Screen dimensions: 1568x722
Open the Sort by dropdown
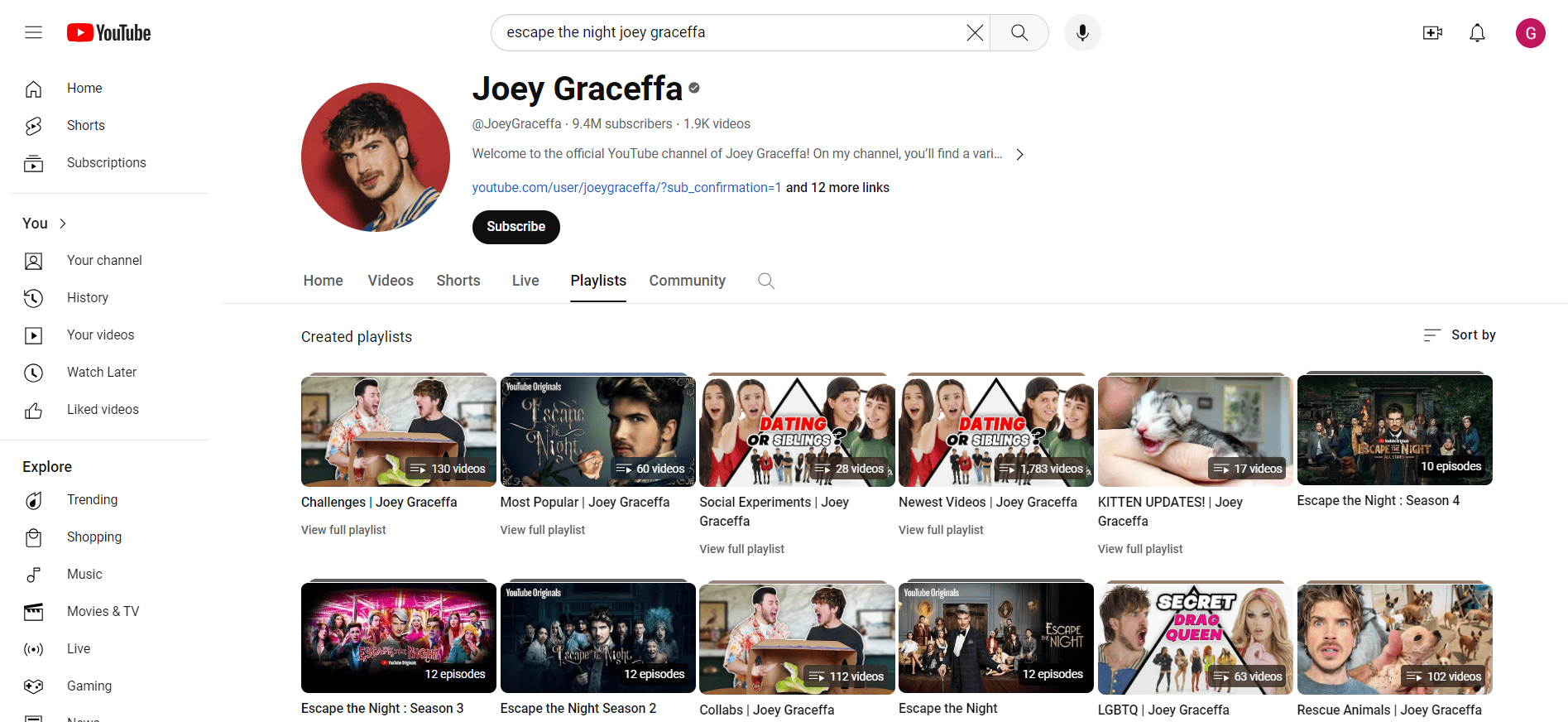pos(1460,335)
